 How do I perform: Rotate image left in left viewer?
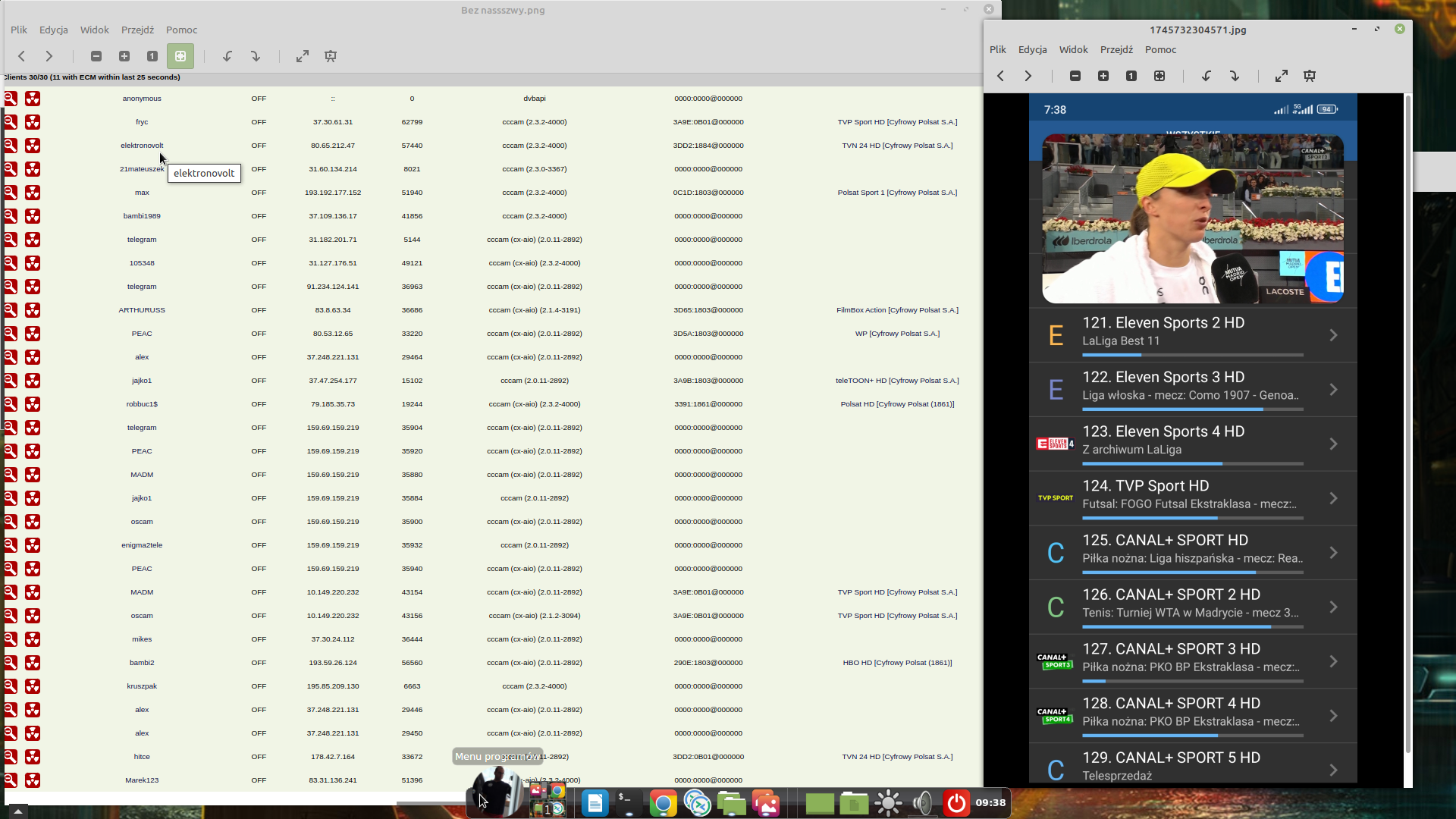(227, 56)
